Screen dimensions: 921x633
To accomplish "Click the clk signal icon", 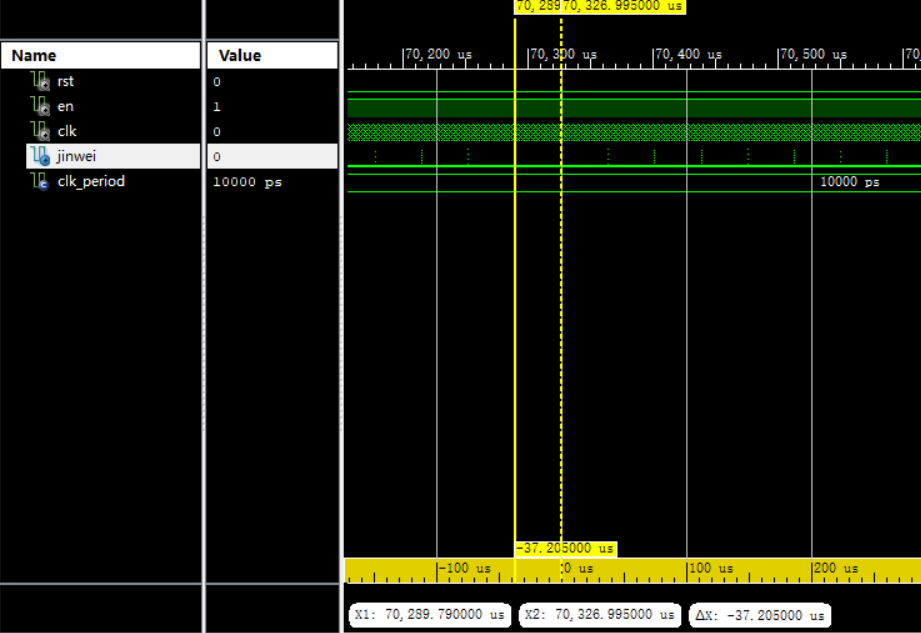I will pos(40,131).
